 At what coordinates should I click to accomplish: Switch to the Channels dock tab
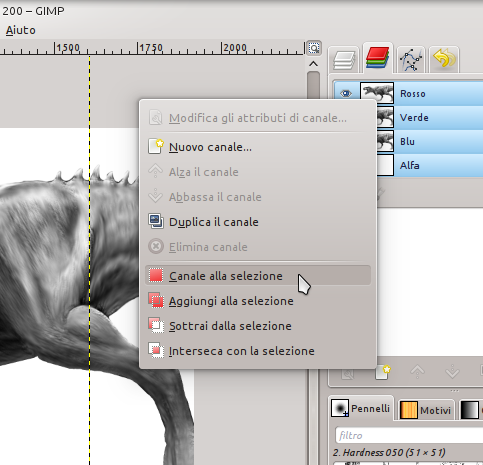tap(378, 58)
